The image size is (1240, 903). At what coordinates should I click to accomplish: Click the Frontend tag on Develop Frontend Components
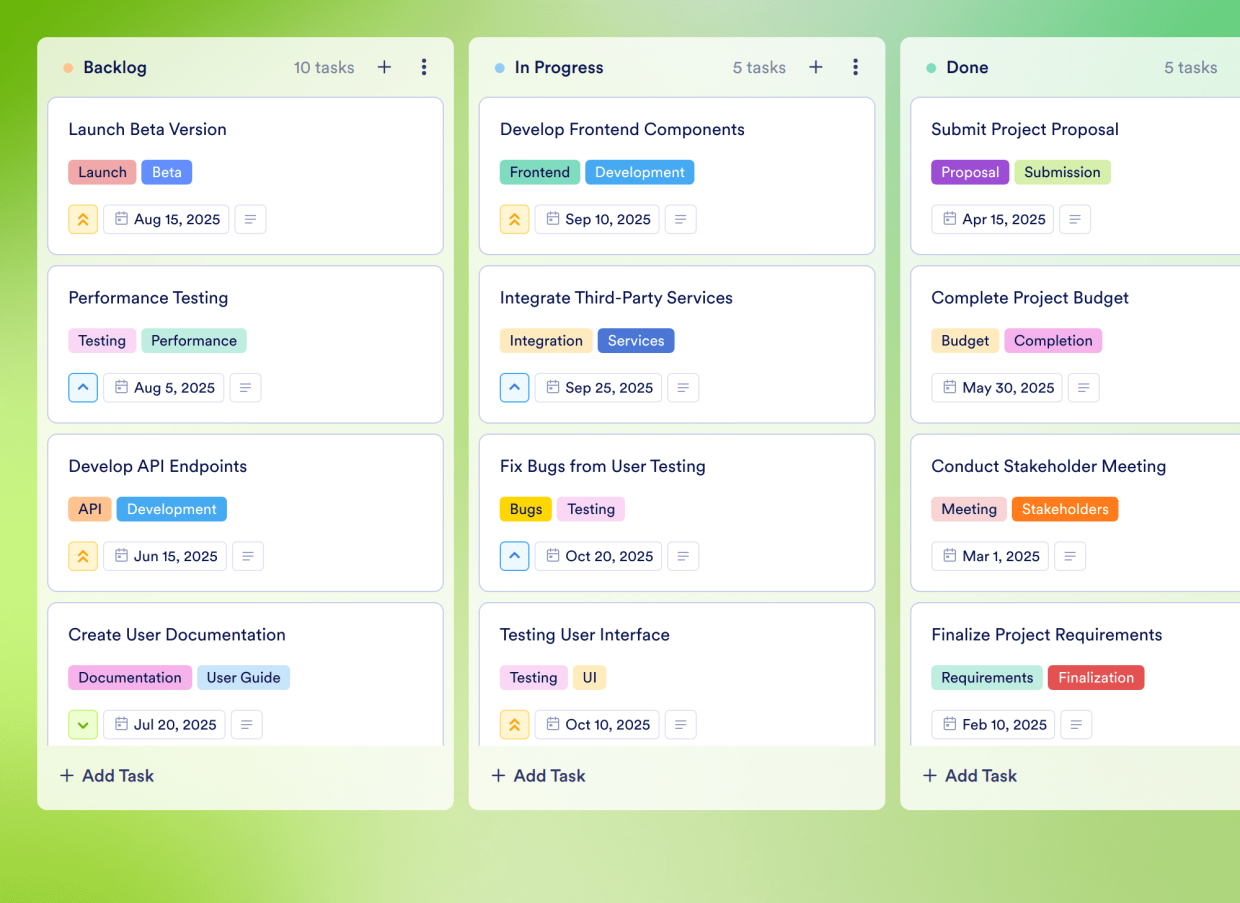539,171
